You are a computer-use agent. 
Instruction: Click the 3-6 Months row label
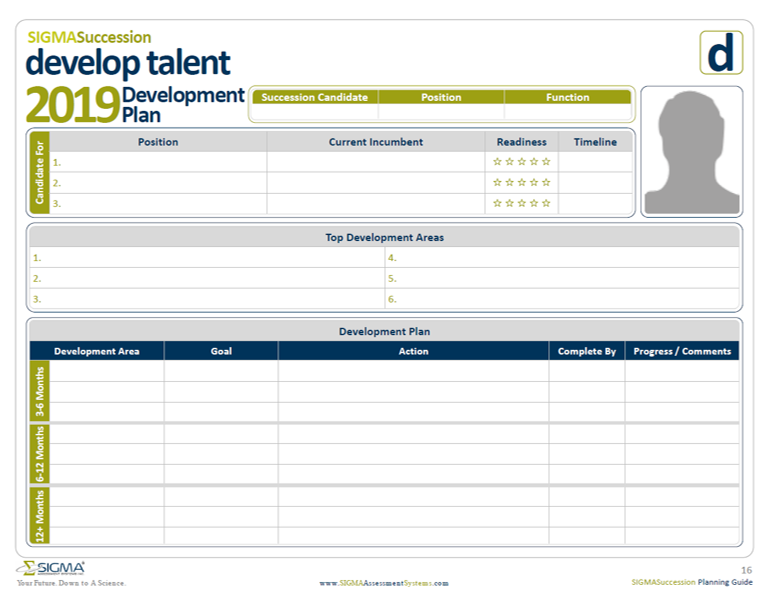(40, 391)
